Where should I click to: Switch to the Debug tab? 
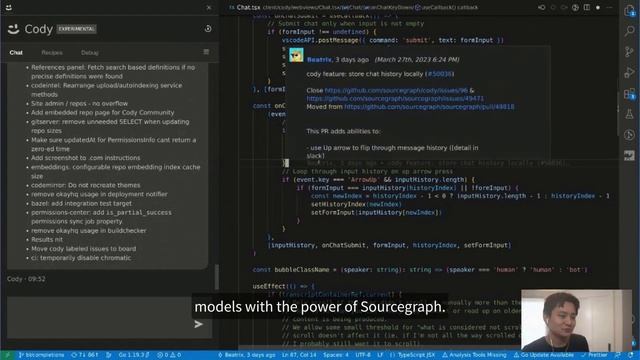click(90, 53)
